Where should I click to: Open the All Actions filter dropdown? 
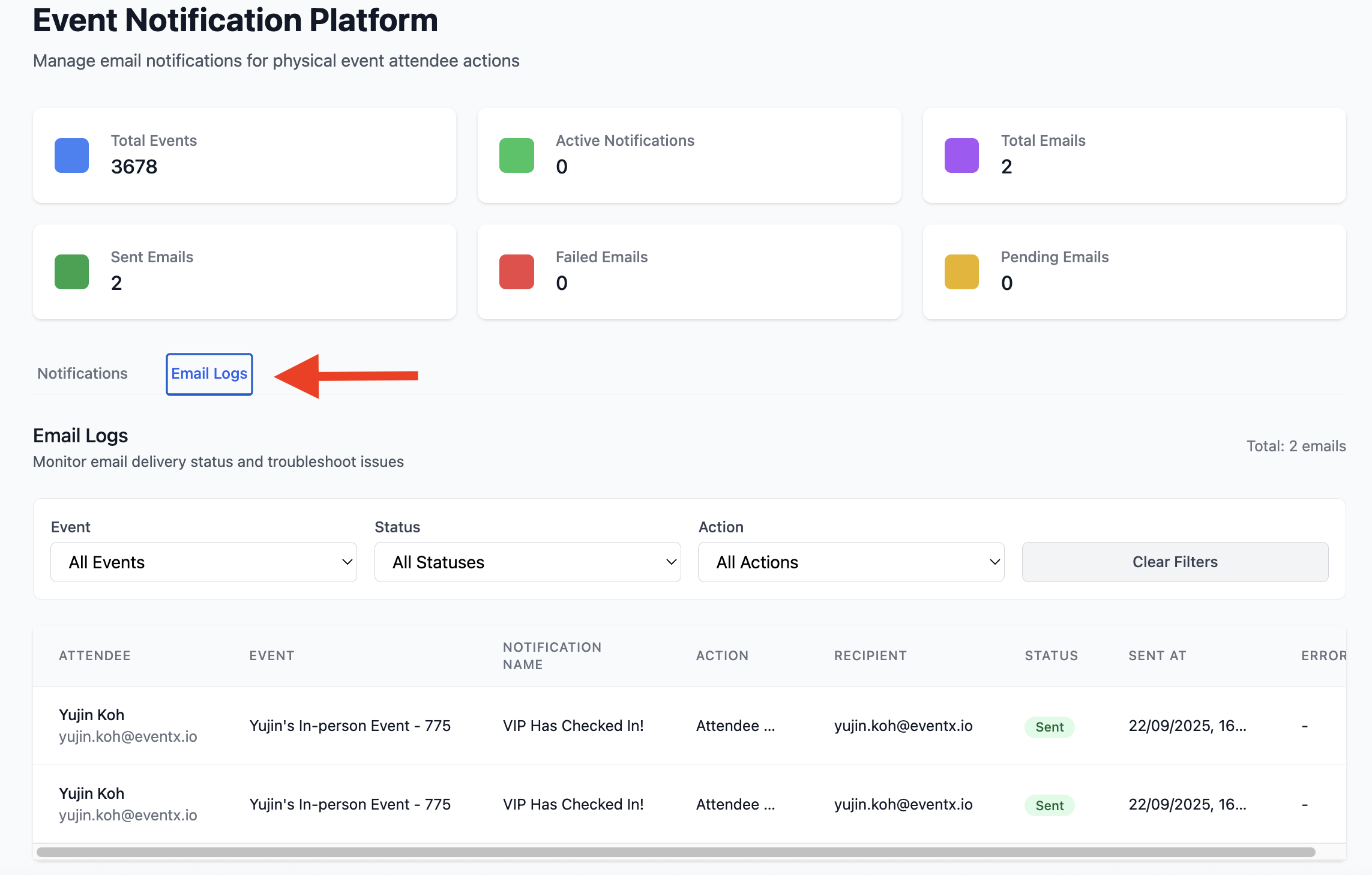coord(851,562)
